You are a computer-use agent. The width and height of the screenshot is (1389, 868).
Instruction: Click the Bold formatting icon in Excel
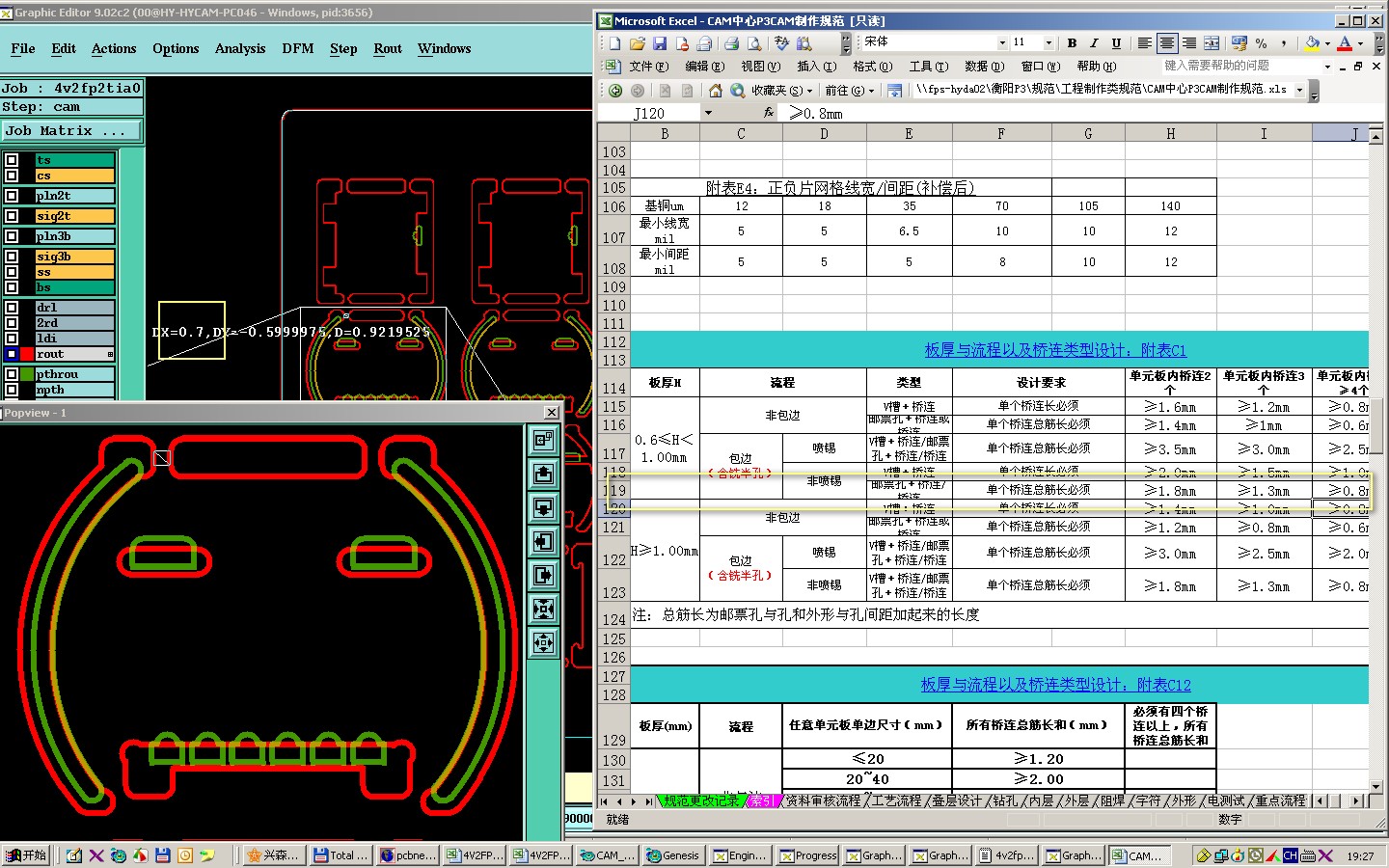point(1072,43)
